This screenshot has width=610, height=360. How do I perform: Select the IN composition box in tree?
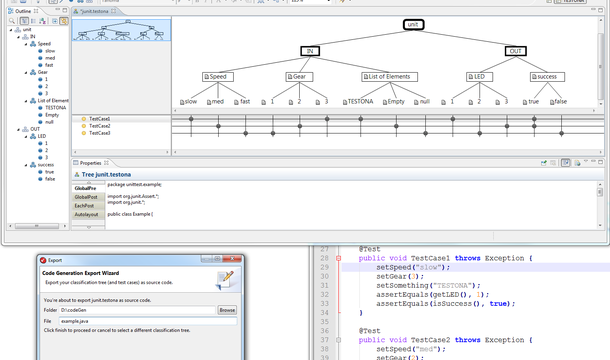(310, 51)
